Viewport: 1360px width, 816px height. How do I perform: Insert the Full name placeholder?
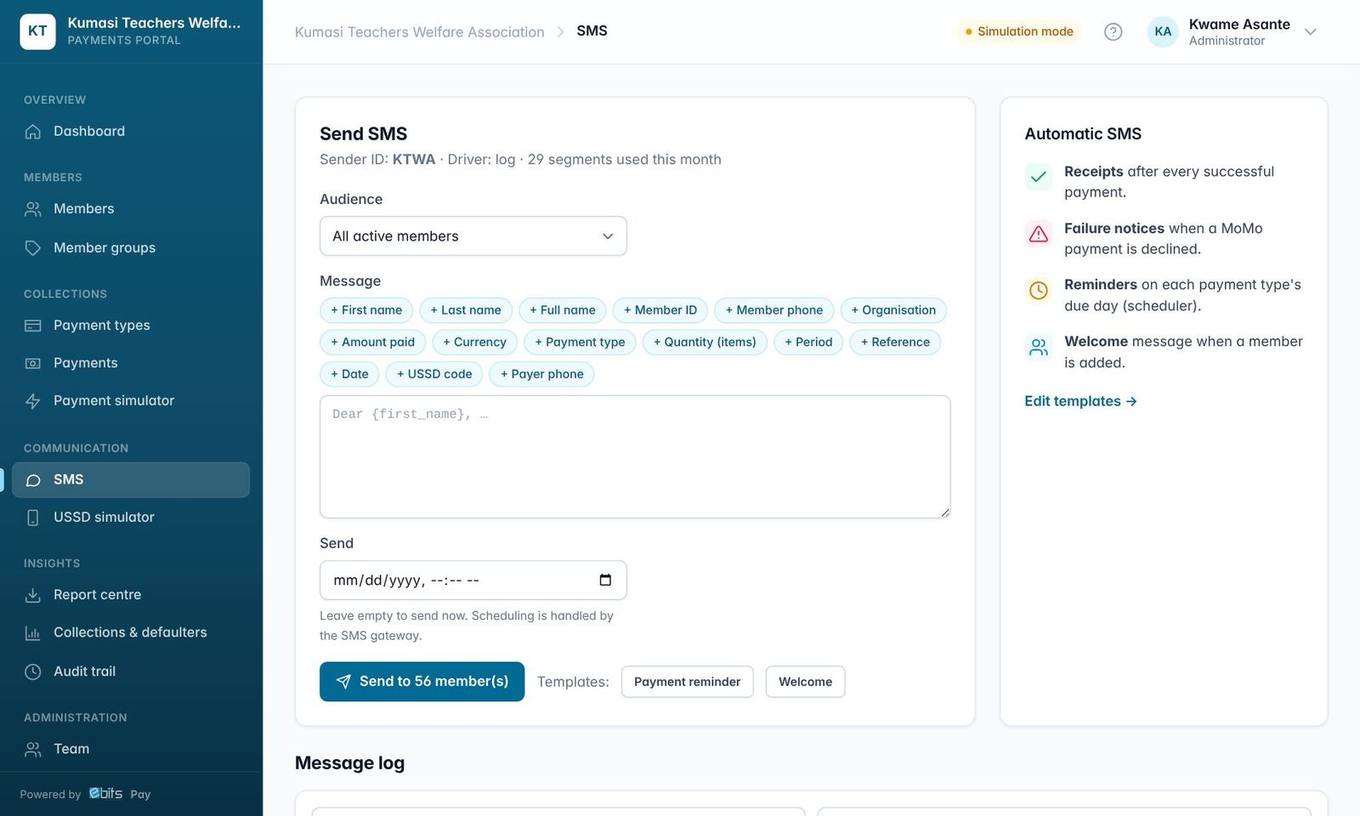(563, 310)
